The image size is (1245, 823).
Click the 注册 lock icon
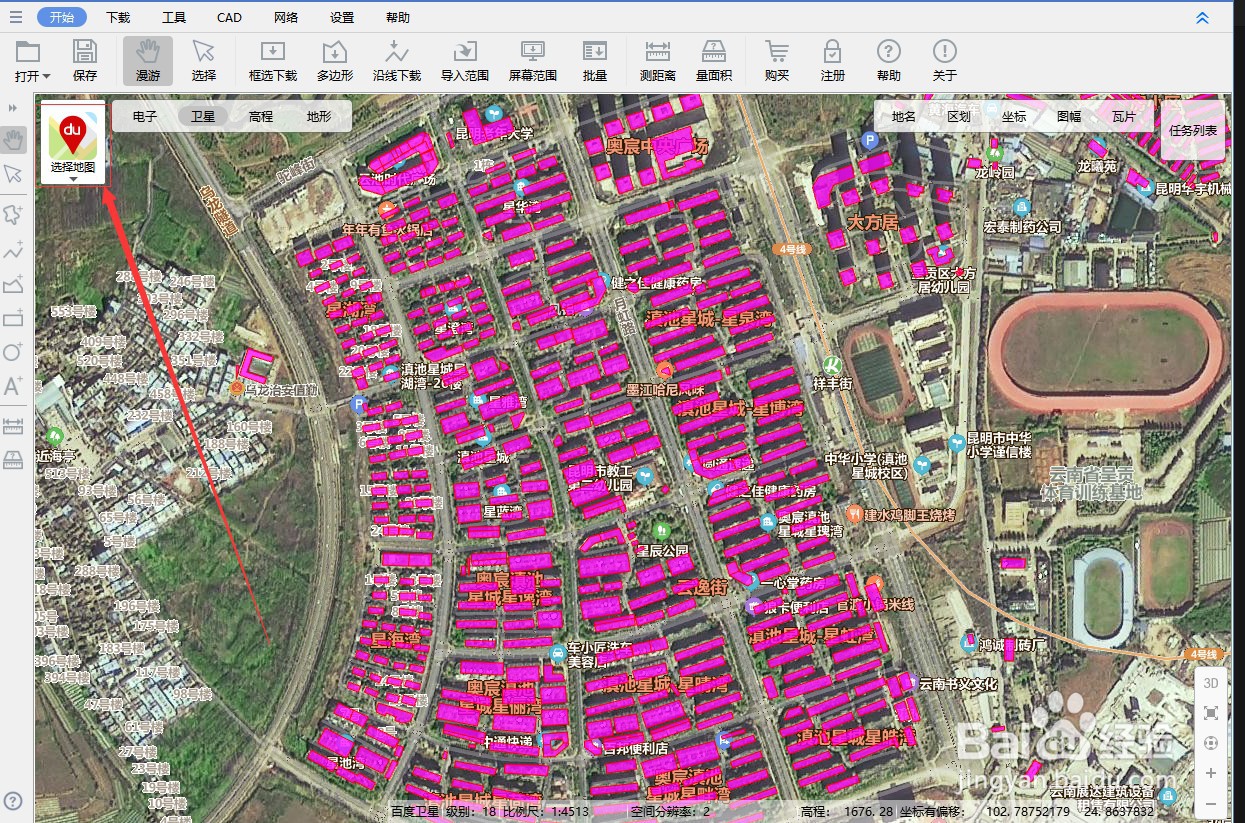833,61
